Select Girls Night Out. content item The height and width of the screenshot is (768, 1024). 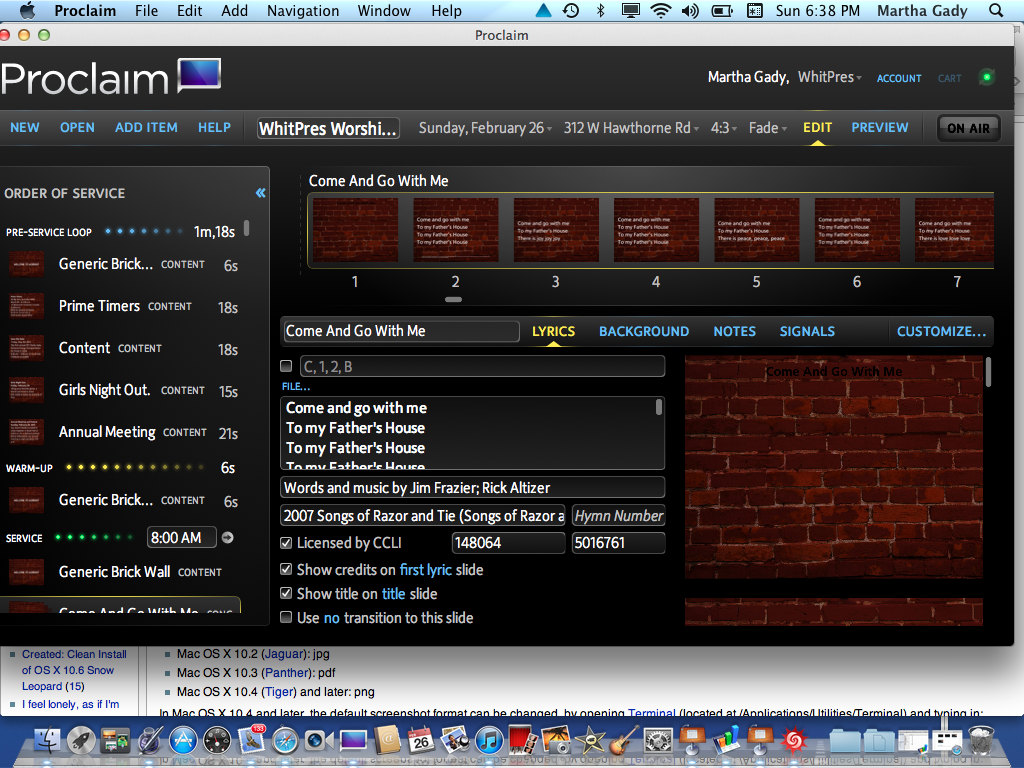(124, 391)
